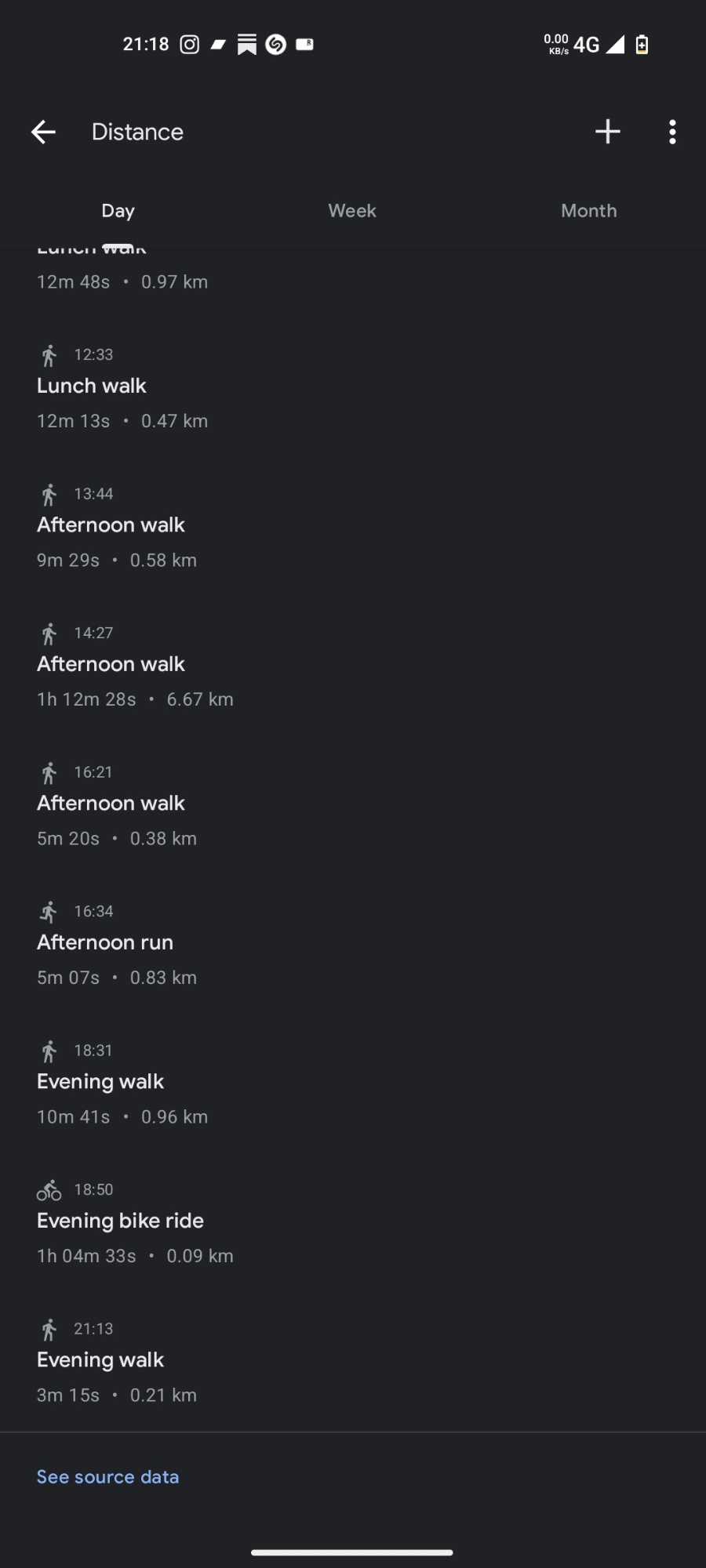
Task: Open the three-dot overflow menu
Action: pos(672,132)
